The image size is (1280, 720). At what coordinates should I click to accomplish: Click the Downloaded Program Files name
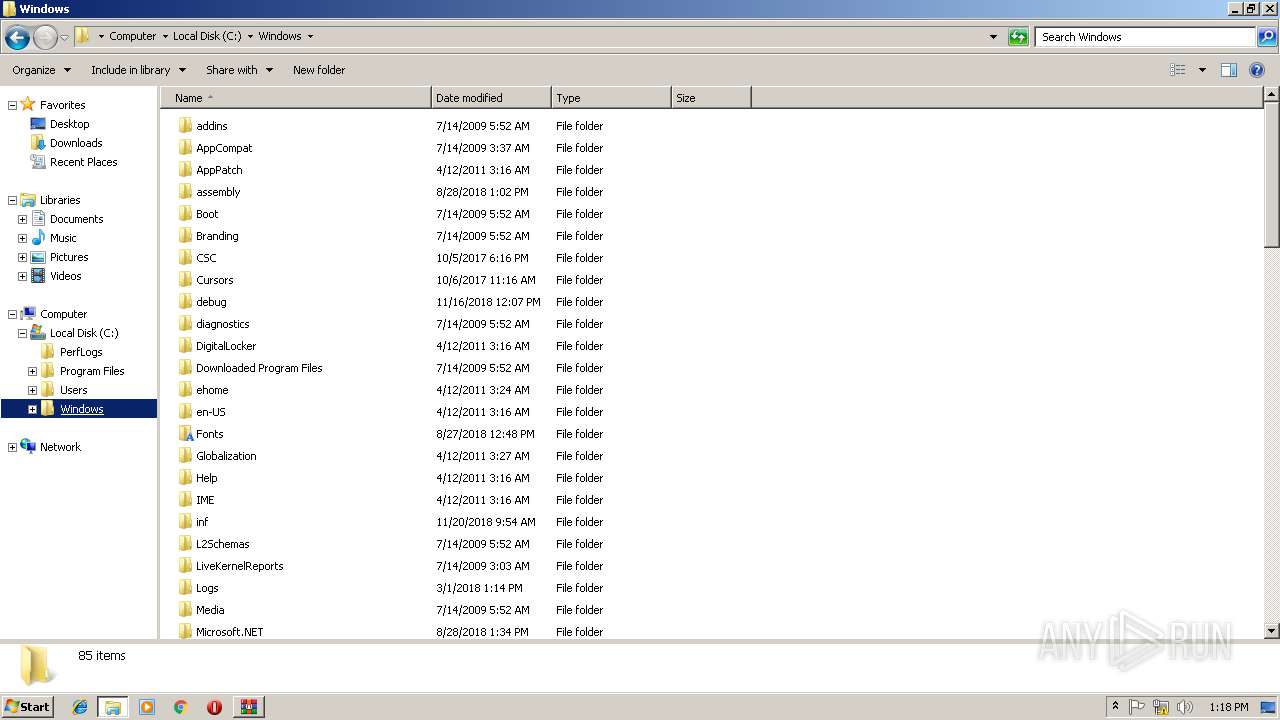pos(259,368)
